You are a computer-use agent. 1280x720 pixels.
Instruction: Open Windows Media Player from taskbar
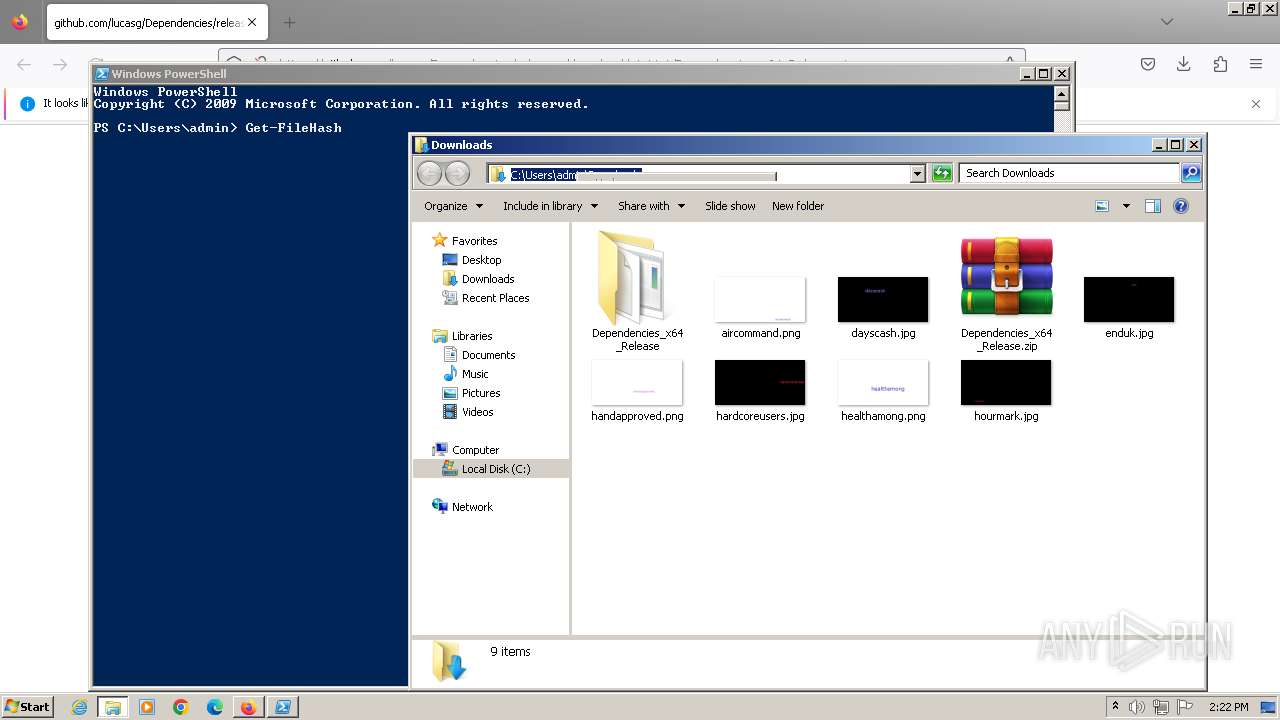coord(147,707)
